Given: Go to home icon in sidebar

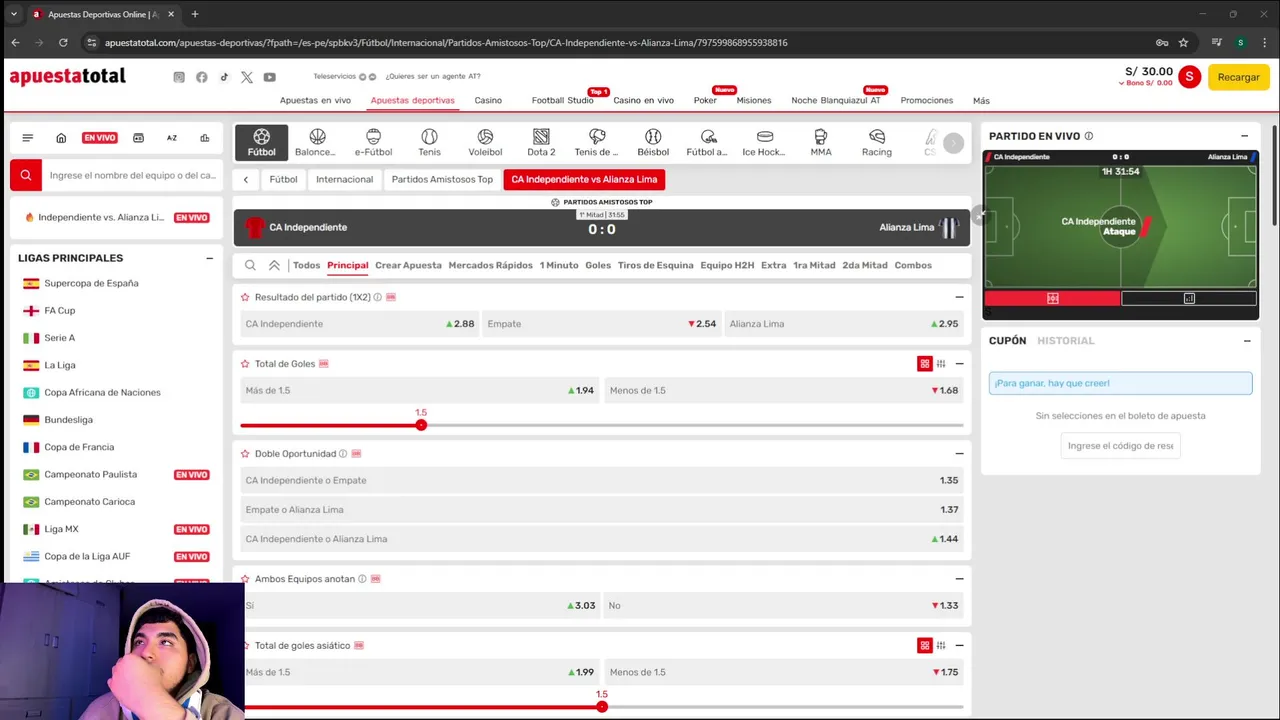Looking at the screenshot, I should click(61, 138).
